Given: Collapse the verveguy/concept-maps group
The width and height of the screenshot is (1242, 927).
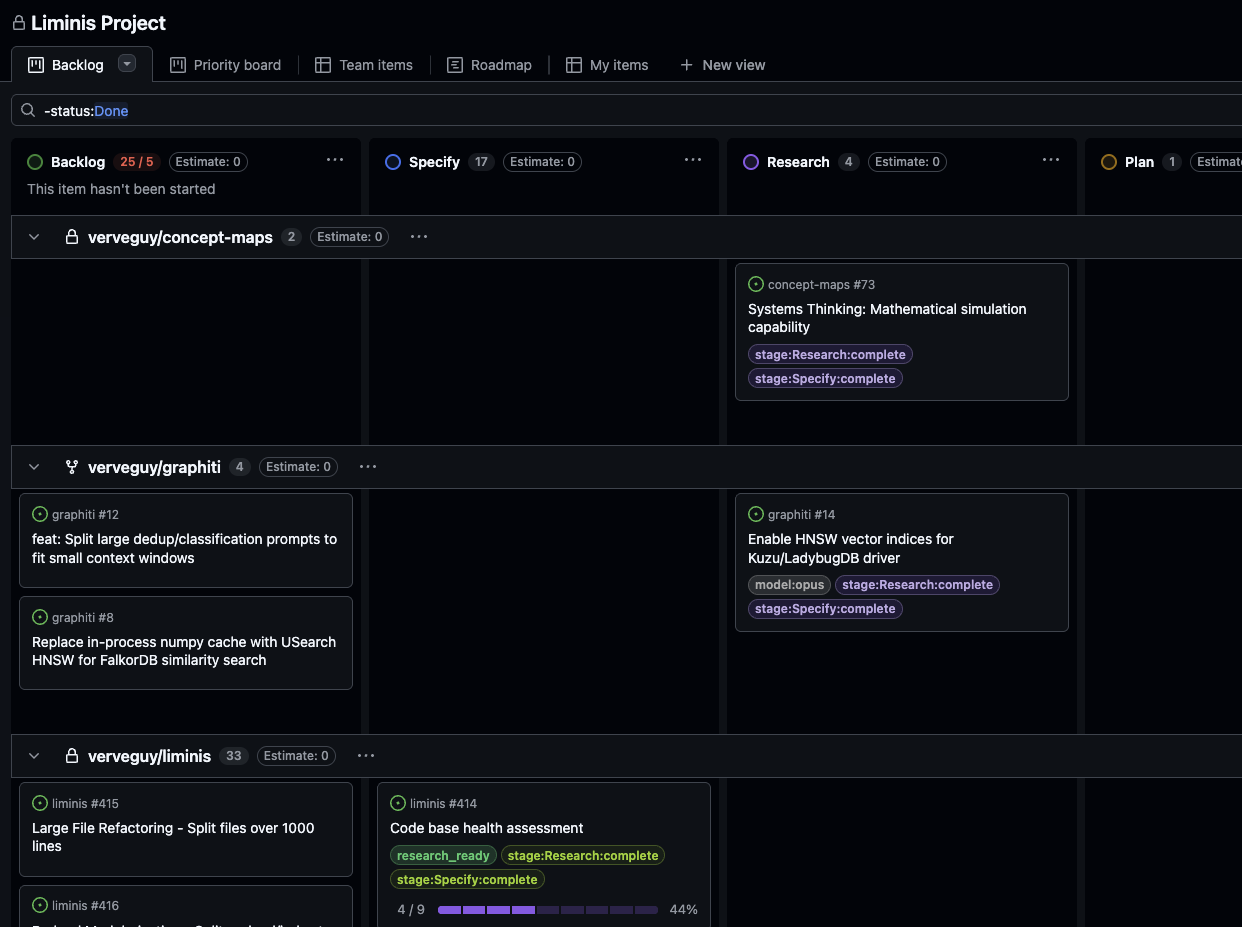Looking at the screenshot, I should (x=34, y=237).
